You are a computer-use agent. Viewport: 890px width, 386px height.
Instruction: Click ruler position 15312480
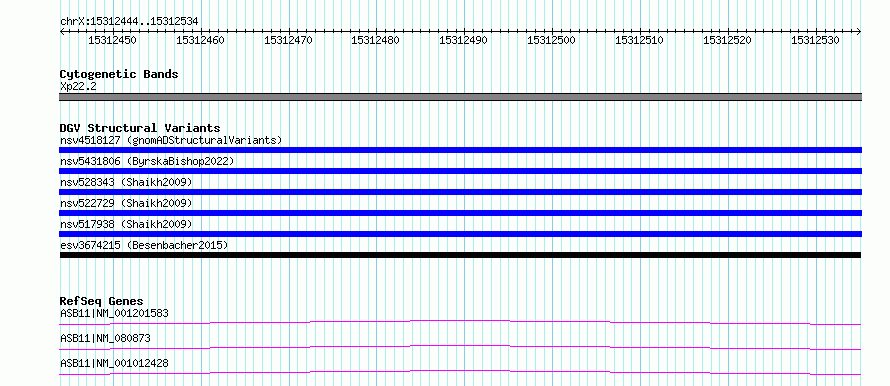pos(376,40)
